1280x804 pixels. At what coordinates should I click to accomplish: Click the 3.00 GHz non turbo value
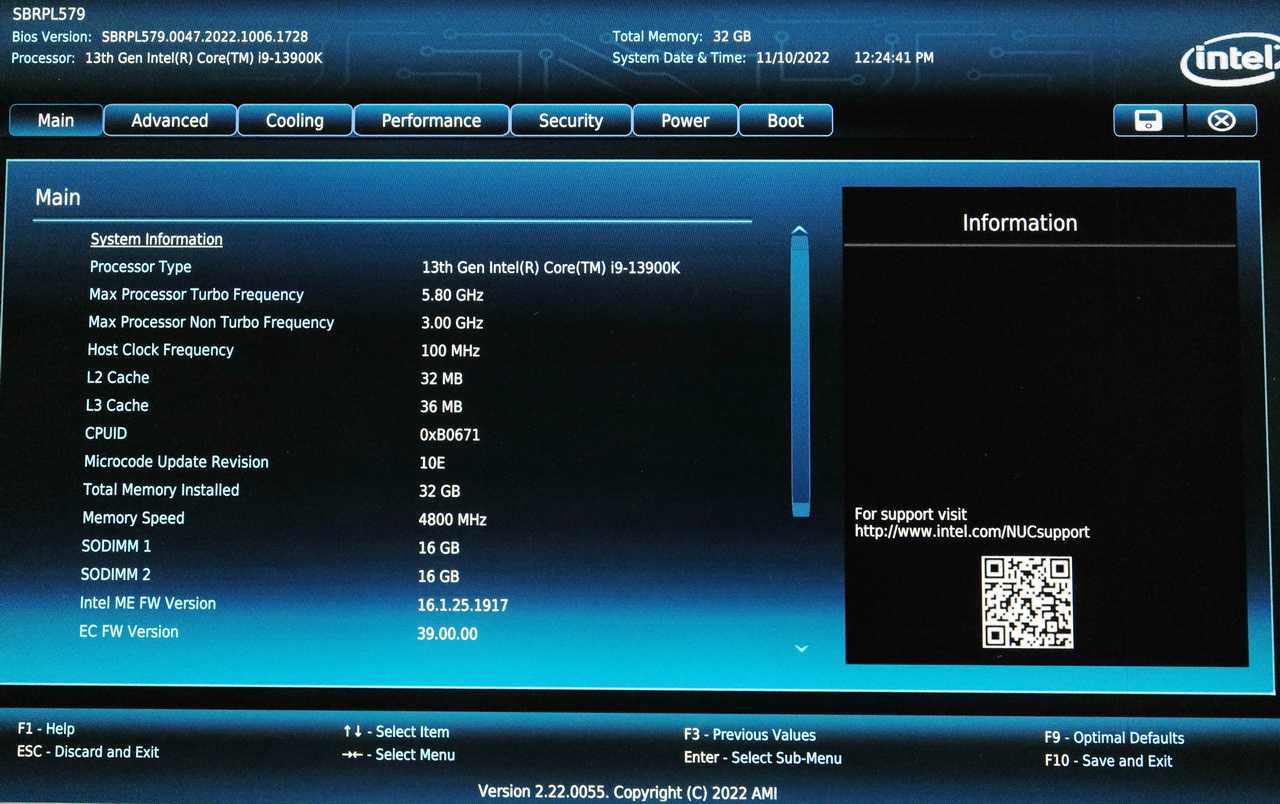pyautogui.click(x=452, y=323)
